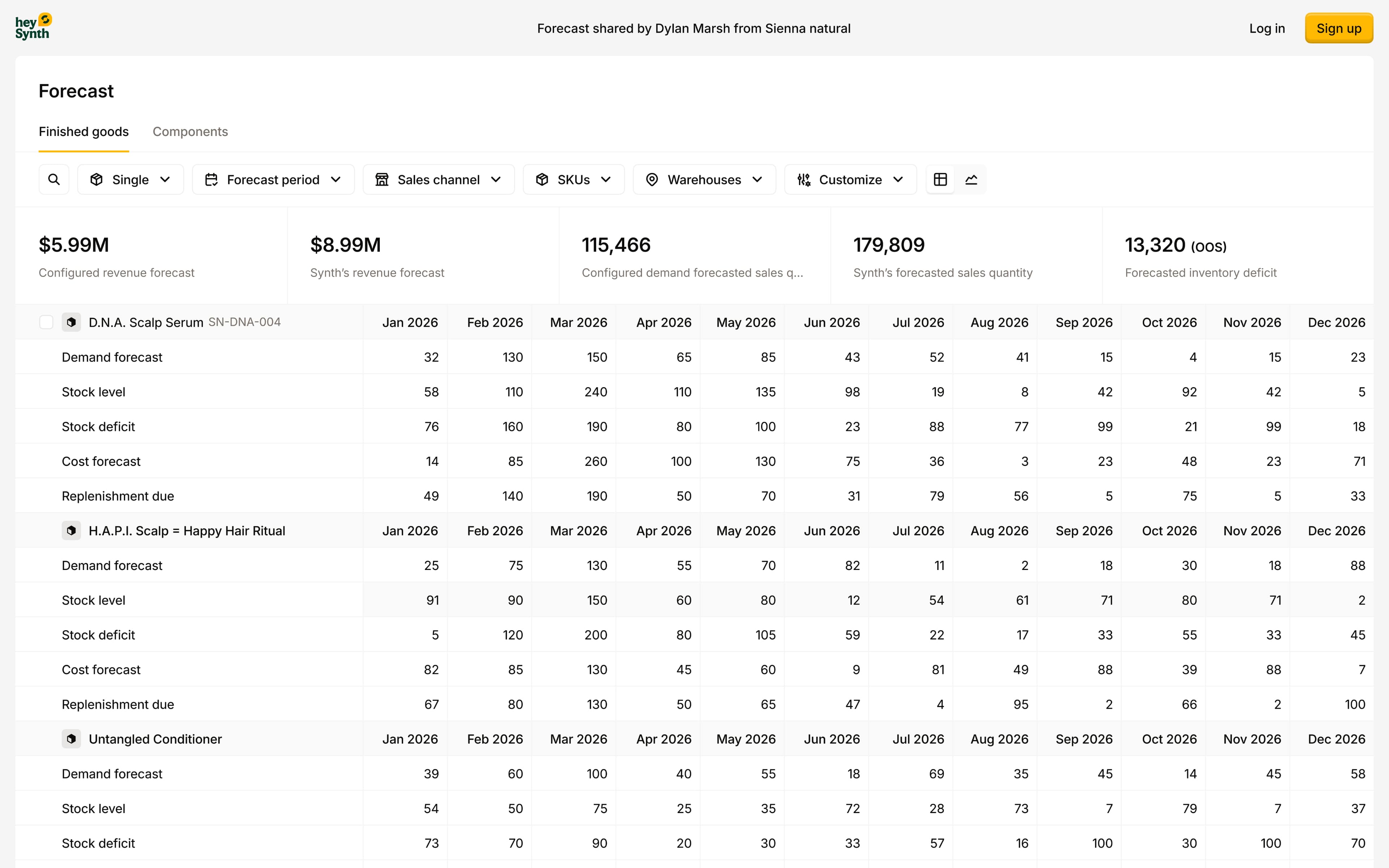Click the Forecasted inventory deficit card
The width and height of the screenshot is (1389, 868).
pos(1237,256)
